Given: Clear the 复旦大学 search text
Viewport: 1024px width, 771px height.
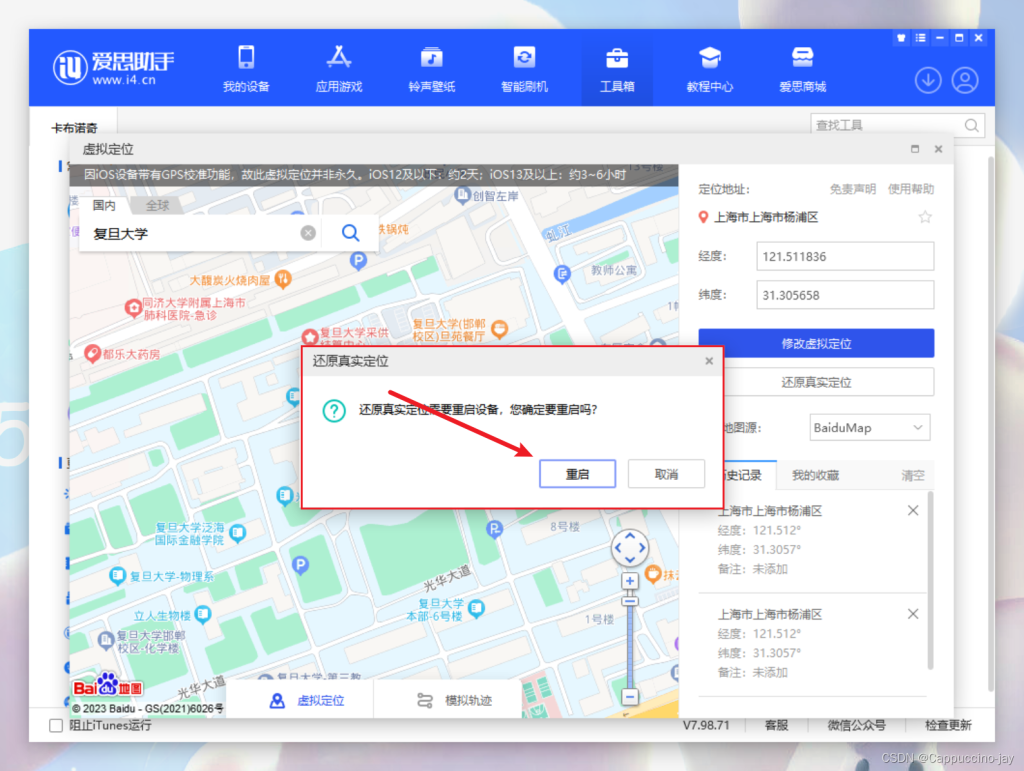Looking at the screenshot, I should (308, 232).
